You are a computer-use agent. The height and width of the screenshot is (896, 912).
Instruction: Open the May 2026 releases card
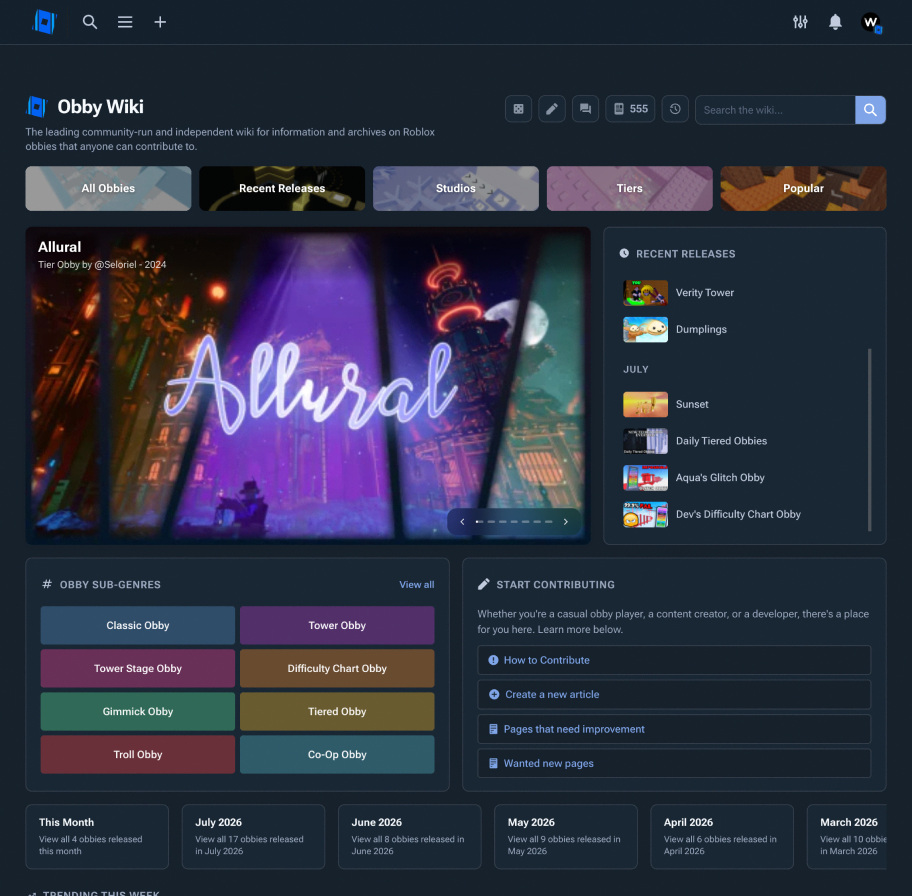click(x=566, y=837)
